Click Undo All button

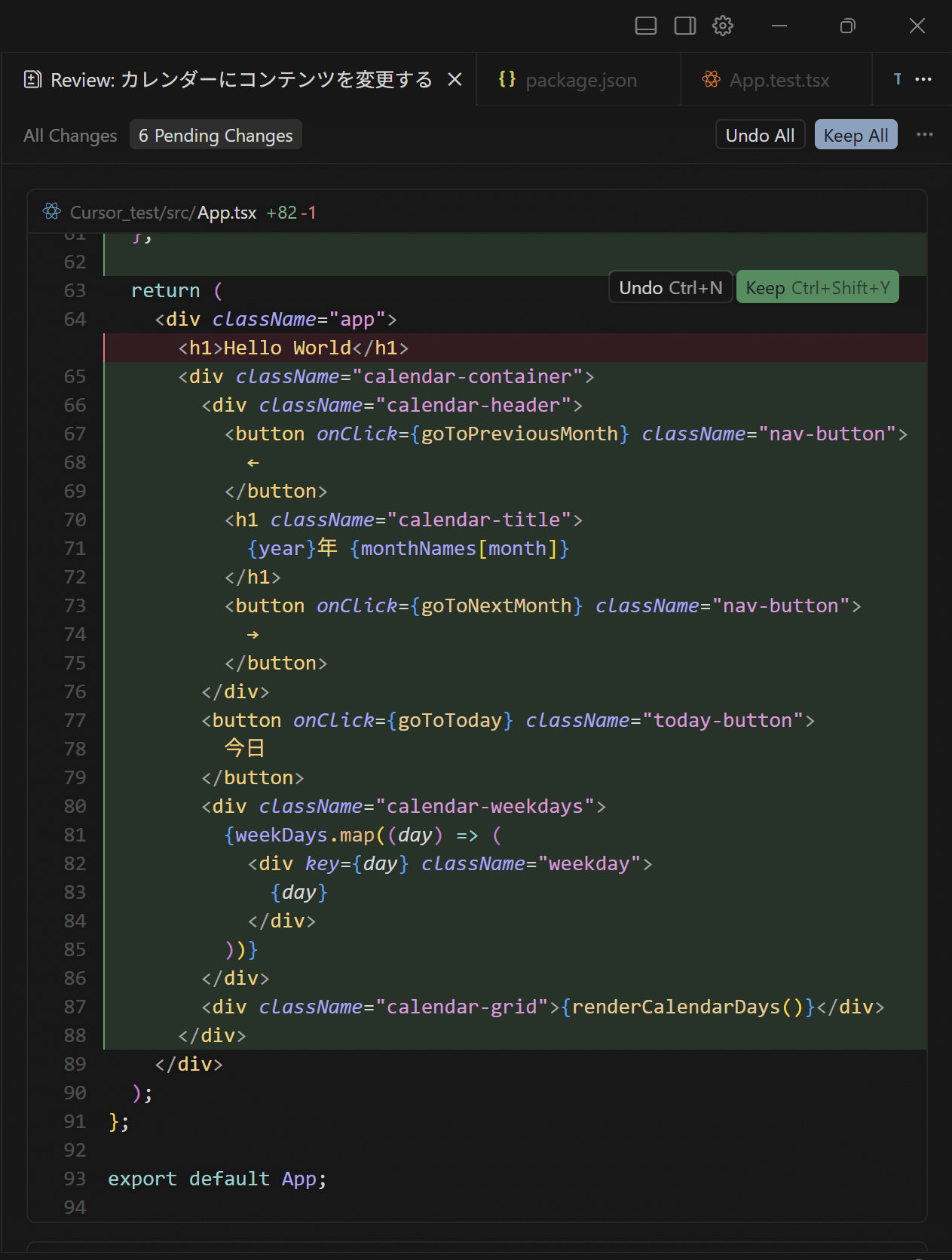click(760, 136)
